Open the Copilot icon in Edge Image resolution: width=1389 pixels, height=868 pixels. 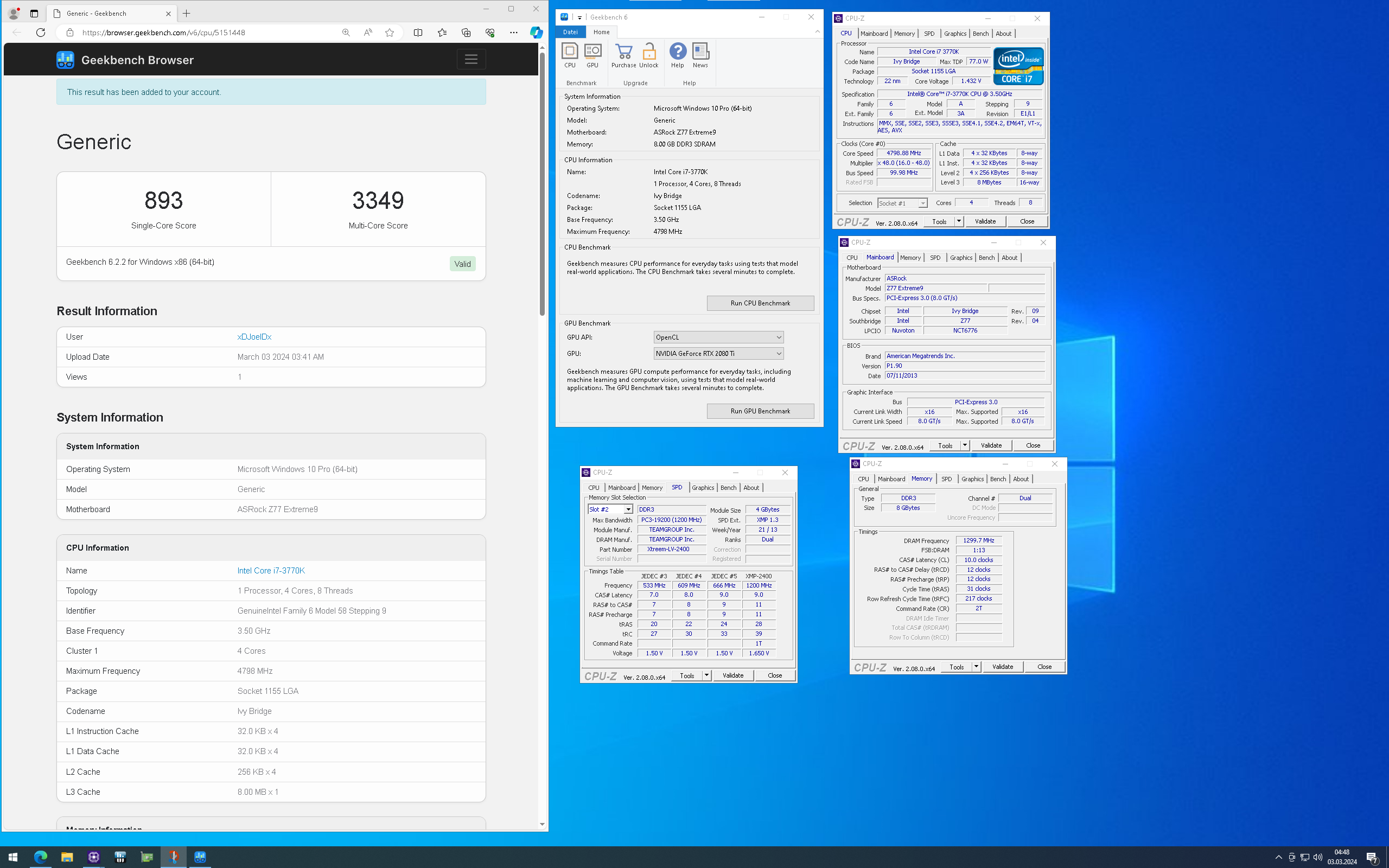[536, 33]
